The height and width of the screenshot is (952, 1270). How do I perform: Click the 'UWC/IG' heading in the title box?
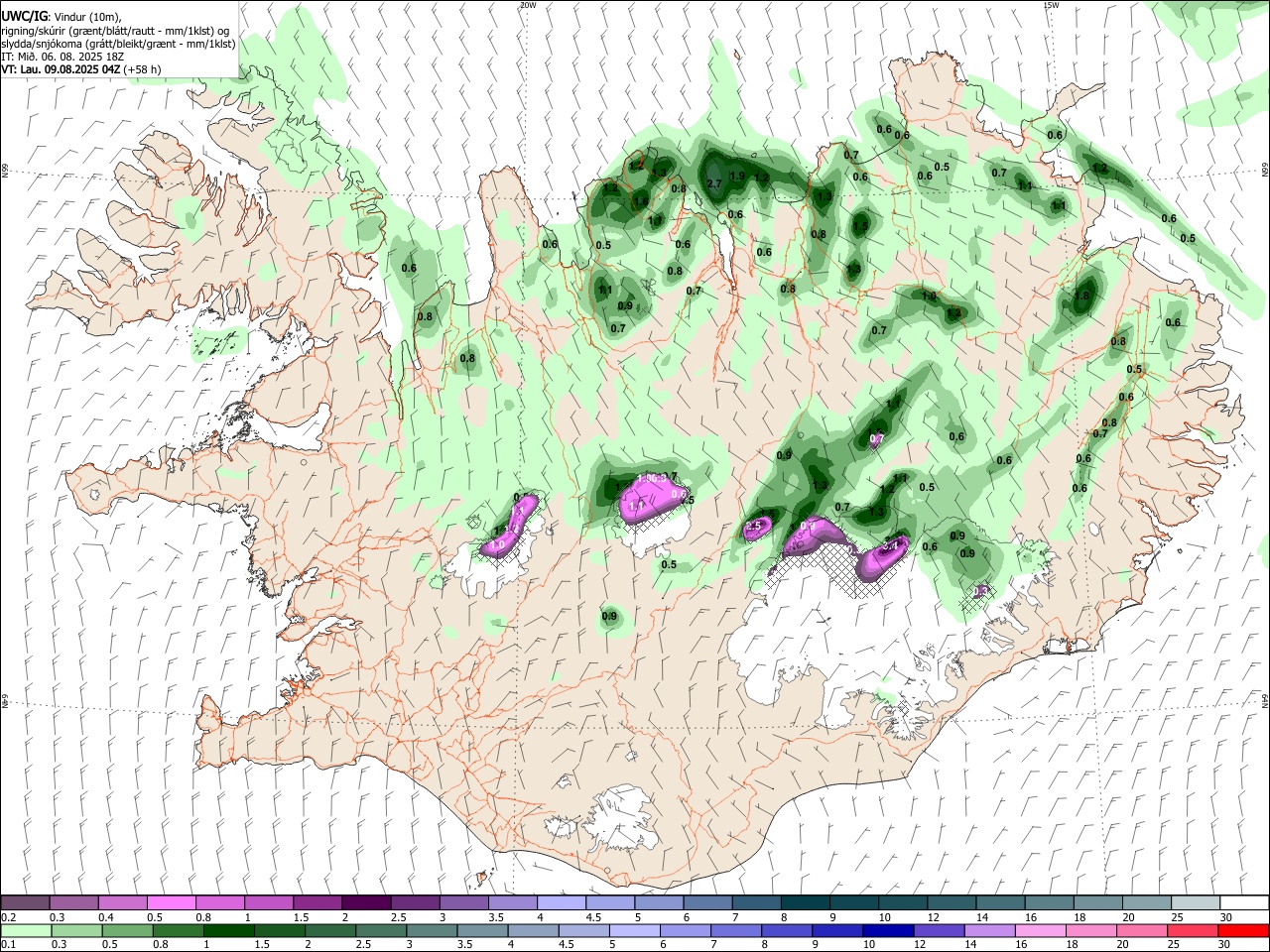[x=23, y=17]
